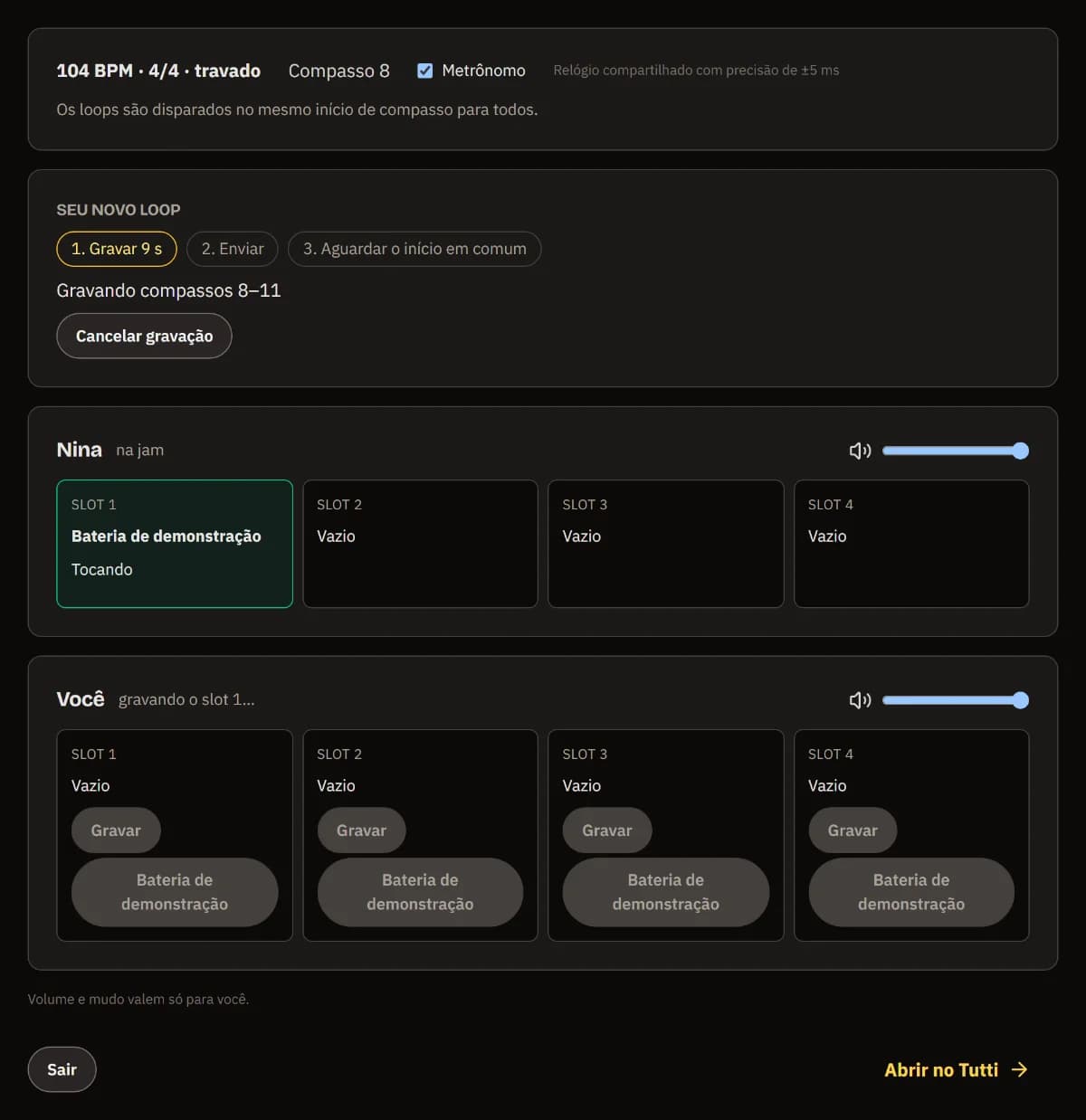Select step 1. Gravar 9 s
The height and width of the screenshot is (1120, 1086).
[117, 249]
